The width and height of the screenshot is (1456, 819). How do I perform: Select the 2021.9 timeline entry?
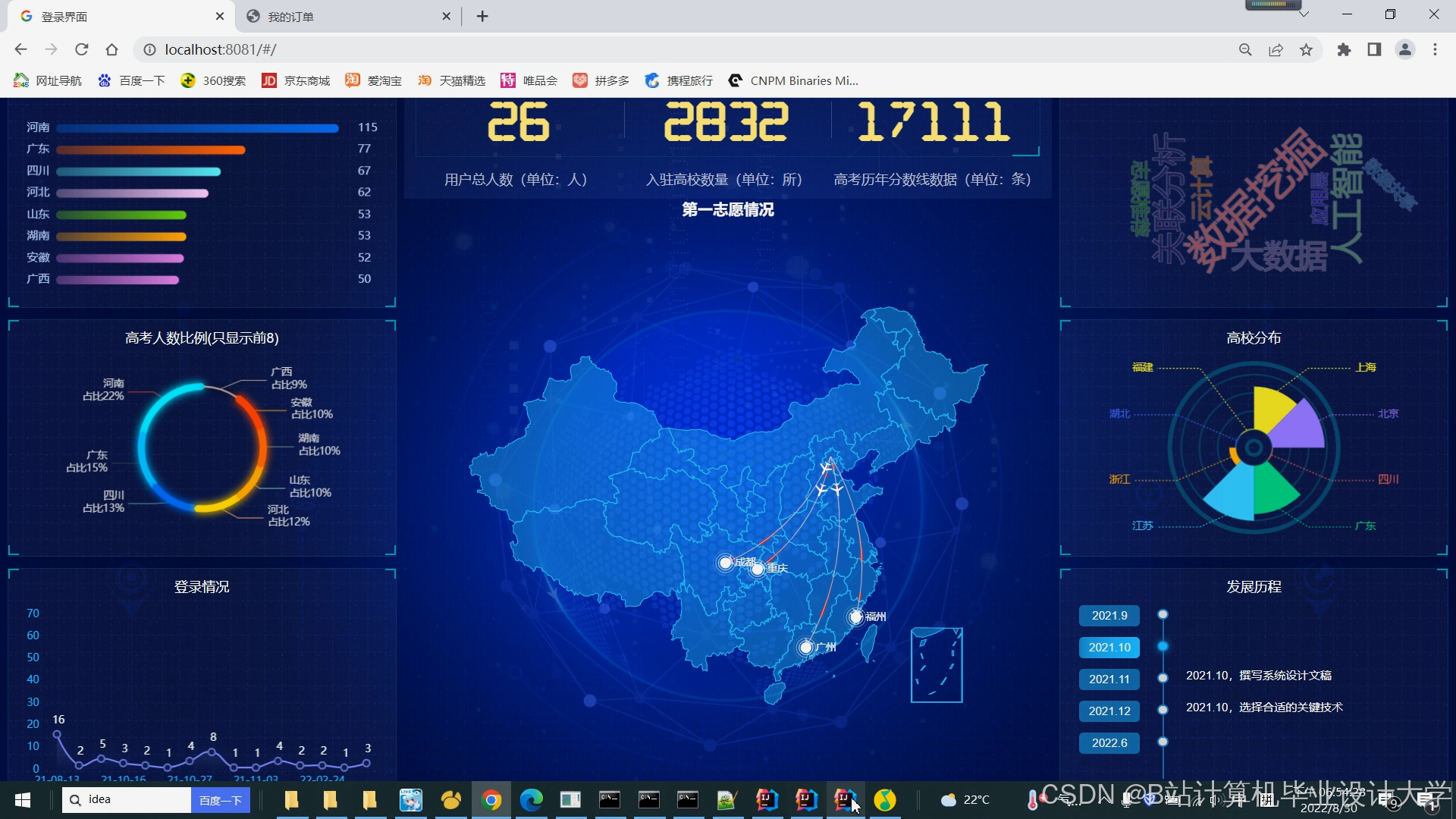(x=1109, y=615)
